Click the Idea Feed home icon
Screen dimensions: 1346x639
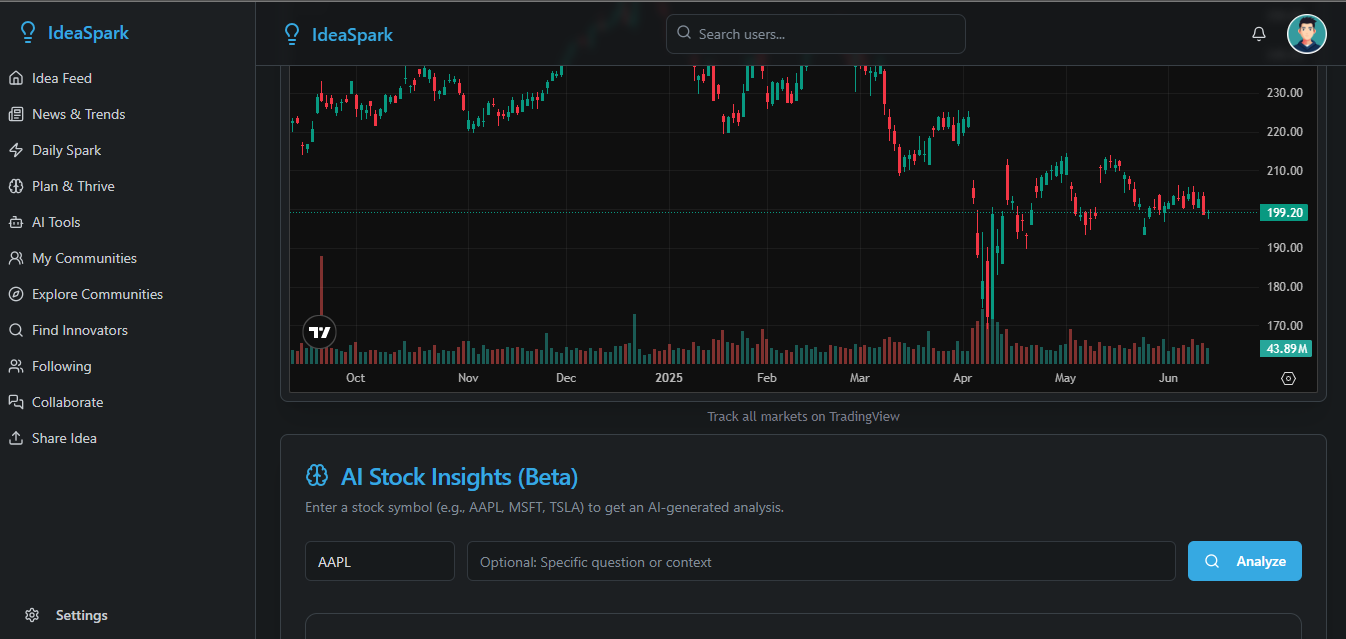click(x=15, y=78)
